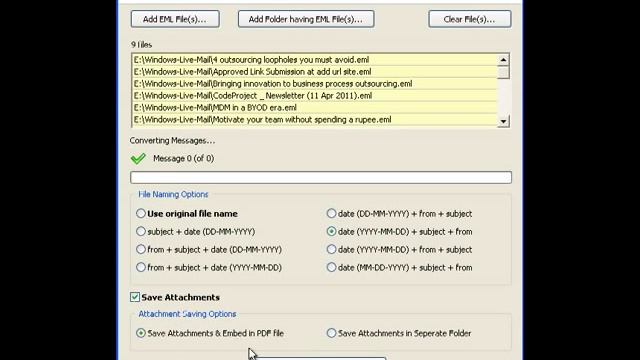The width and height of the screenshot is (640, 360).
Task: Click the '9 files' count label
Action: click(x=141, y=45)
